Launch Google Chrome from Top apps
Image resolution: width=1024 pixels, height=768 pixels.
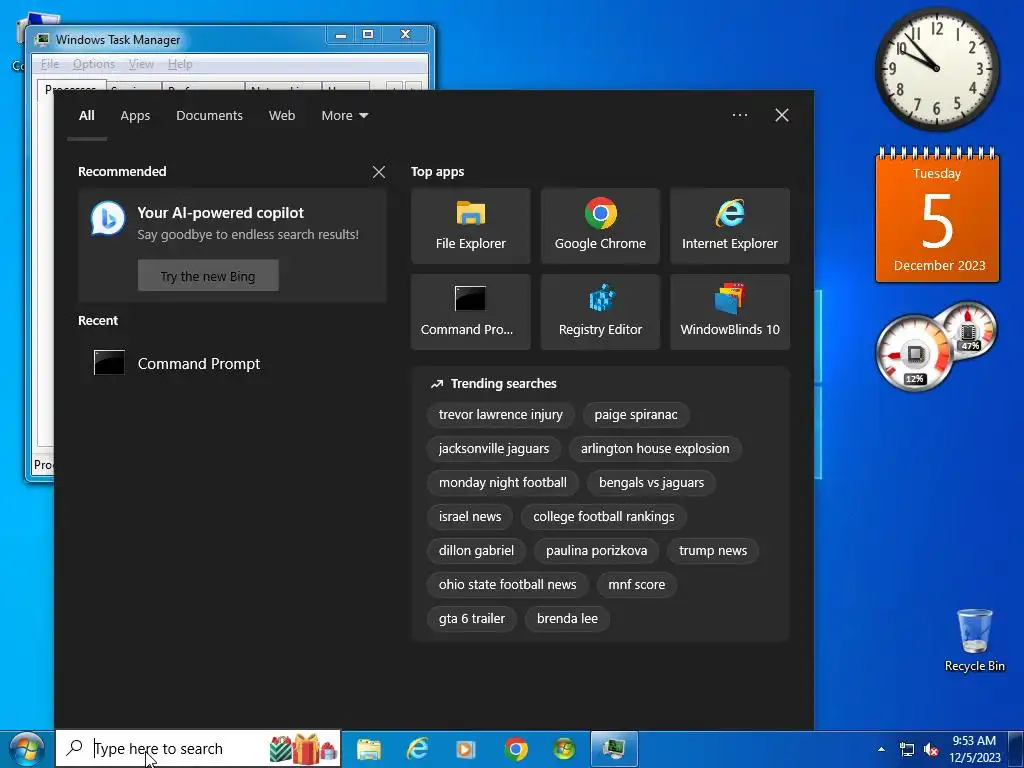tap(600, 226)
